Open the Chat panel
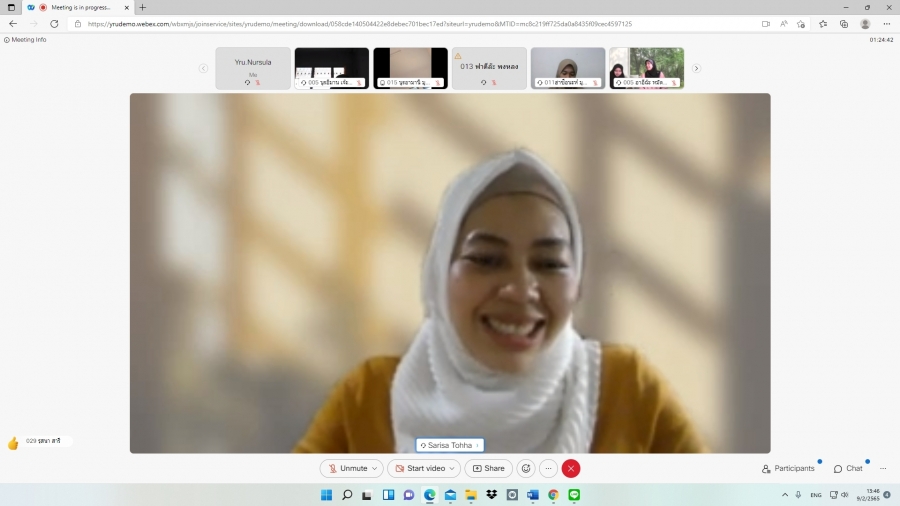The width and height of the screenshot is (900, 506). (x=848, y=468)
